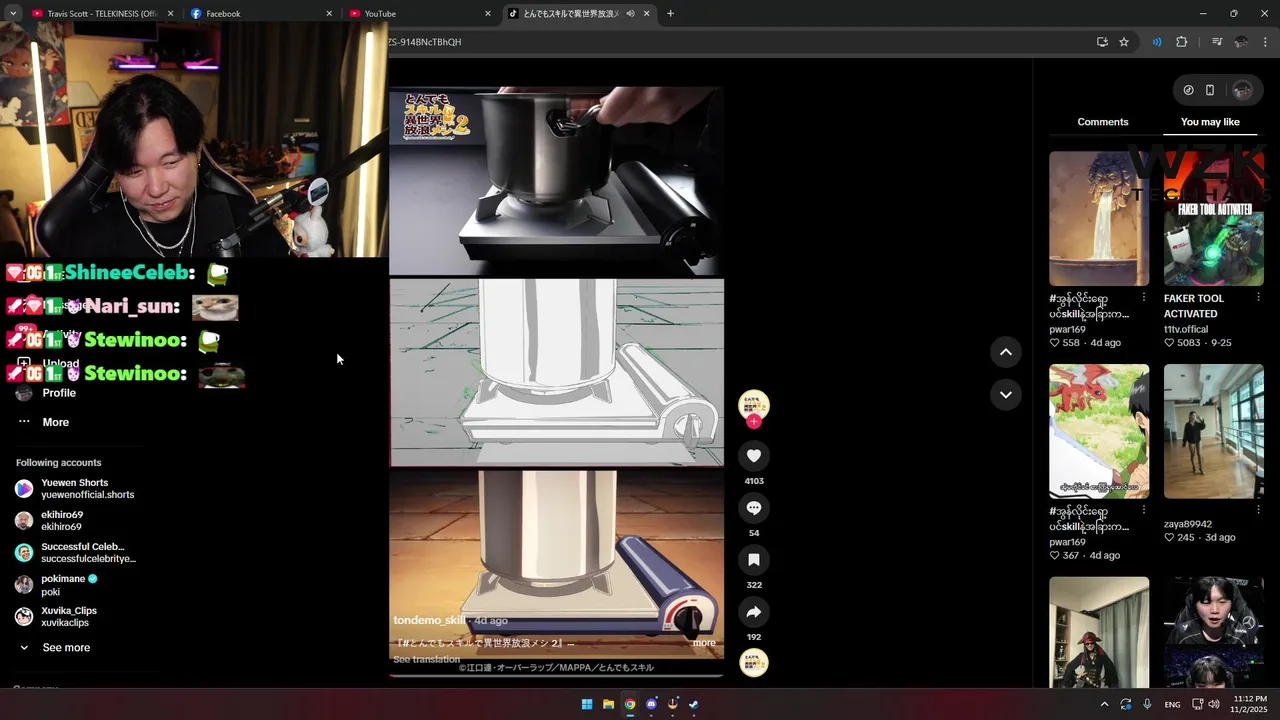Close the TikTok browser tab

coord(647,13)
